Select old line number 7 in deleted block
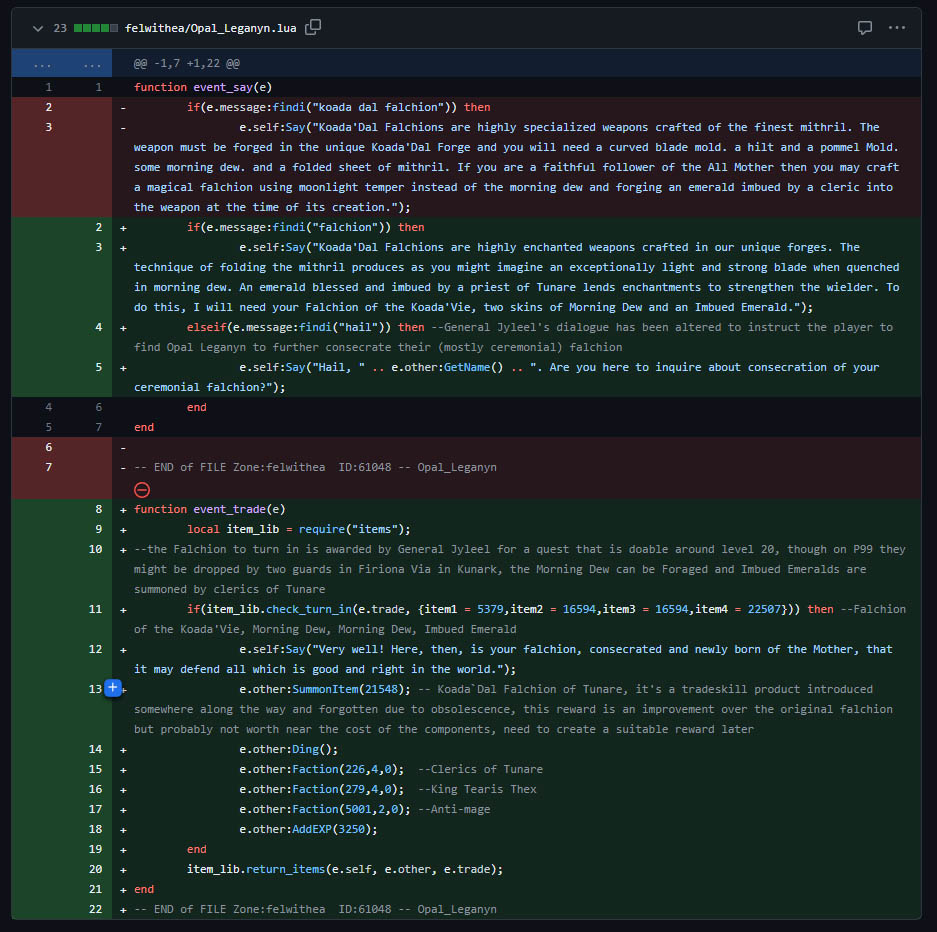The width and height of the screenshot is (937, 932). 48,467
